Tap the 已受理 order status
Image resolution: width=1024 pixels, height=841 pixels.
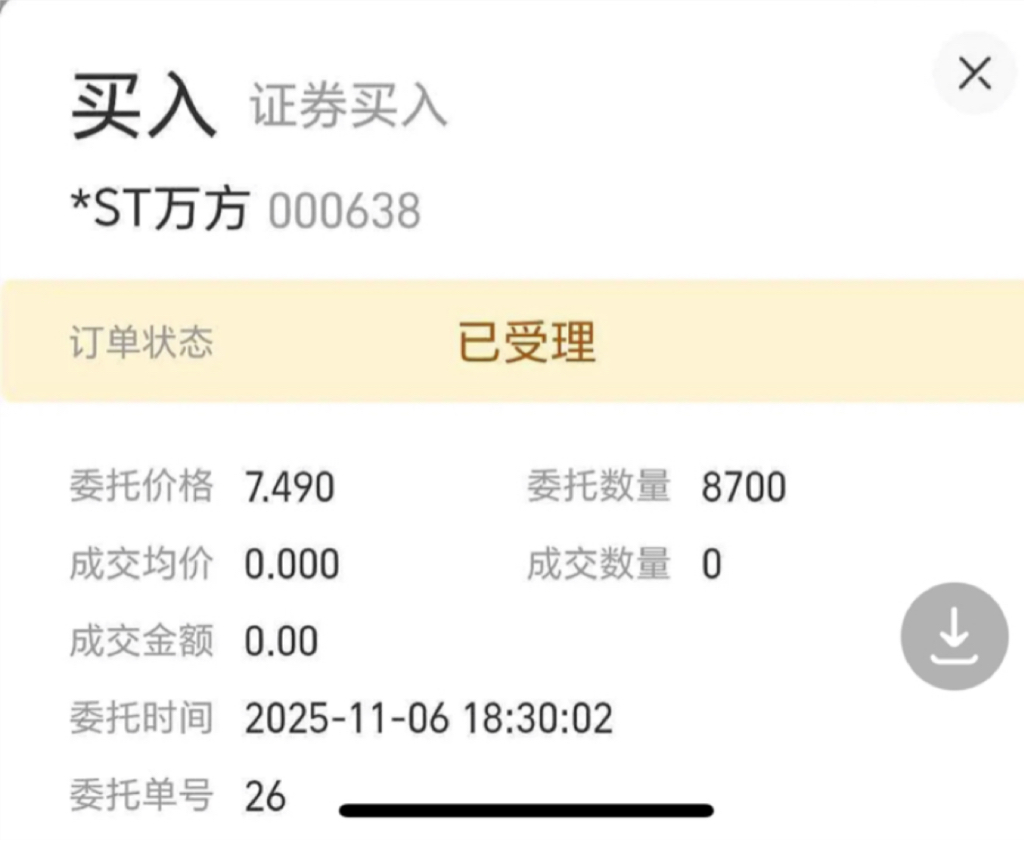pyautogui.click(x=527, y=341)
